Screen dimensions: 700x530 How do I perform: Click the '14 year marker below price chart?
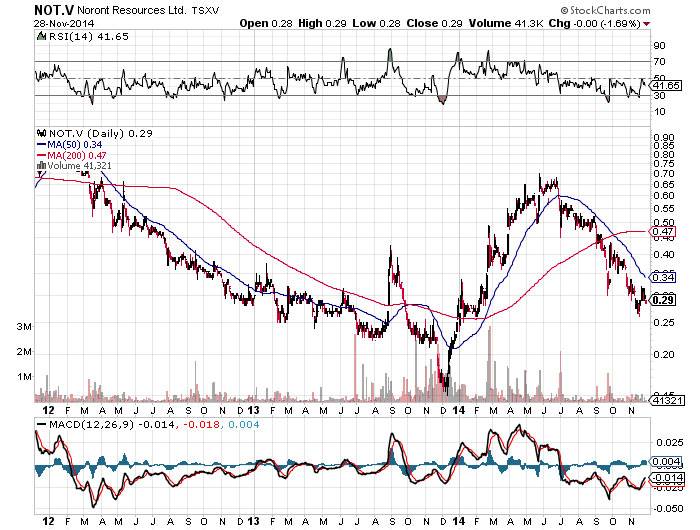click(x=459, y=410)
